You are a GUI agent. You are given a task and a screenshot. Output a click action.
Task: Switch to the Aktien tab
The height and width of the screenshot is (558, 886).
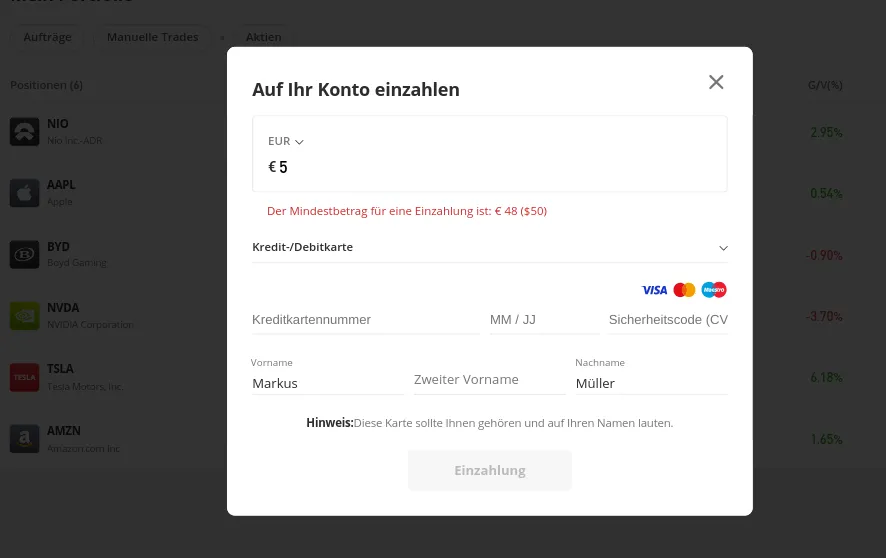coord(263,37)
